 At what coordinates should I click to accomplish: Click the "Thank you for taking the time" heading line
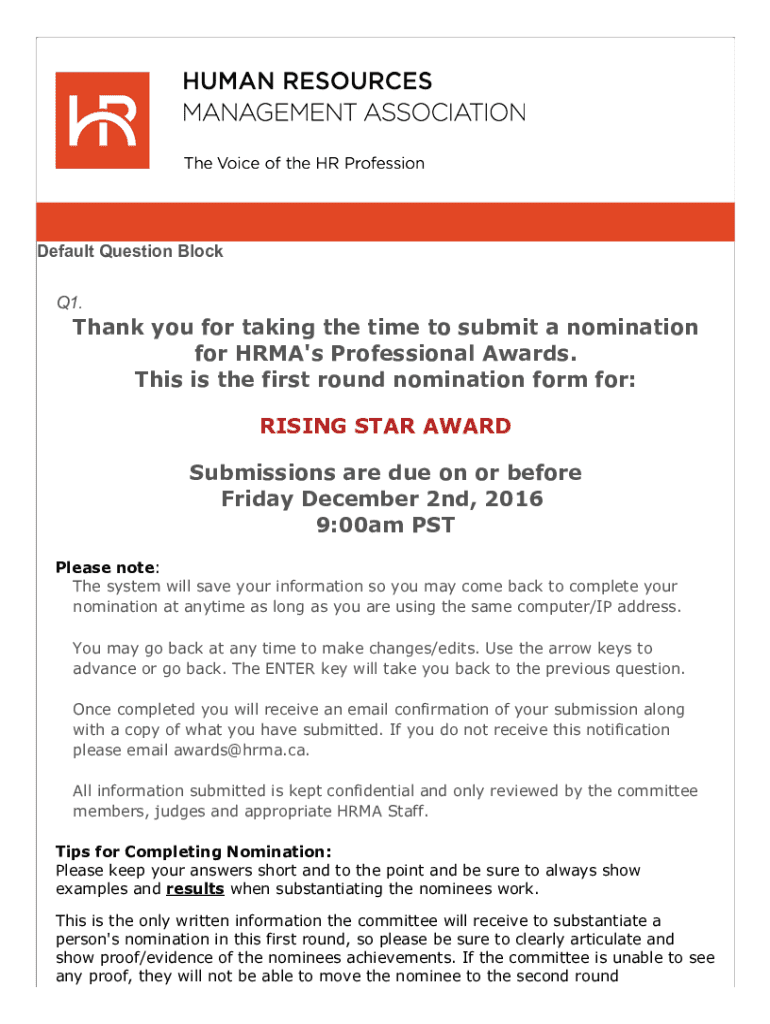click(x=385, y=327)
